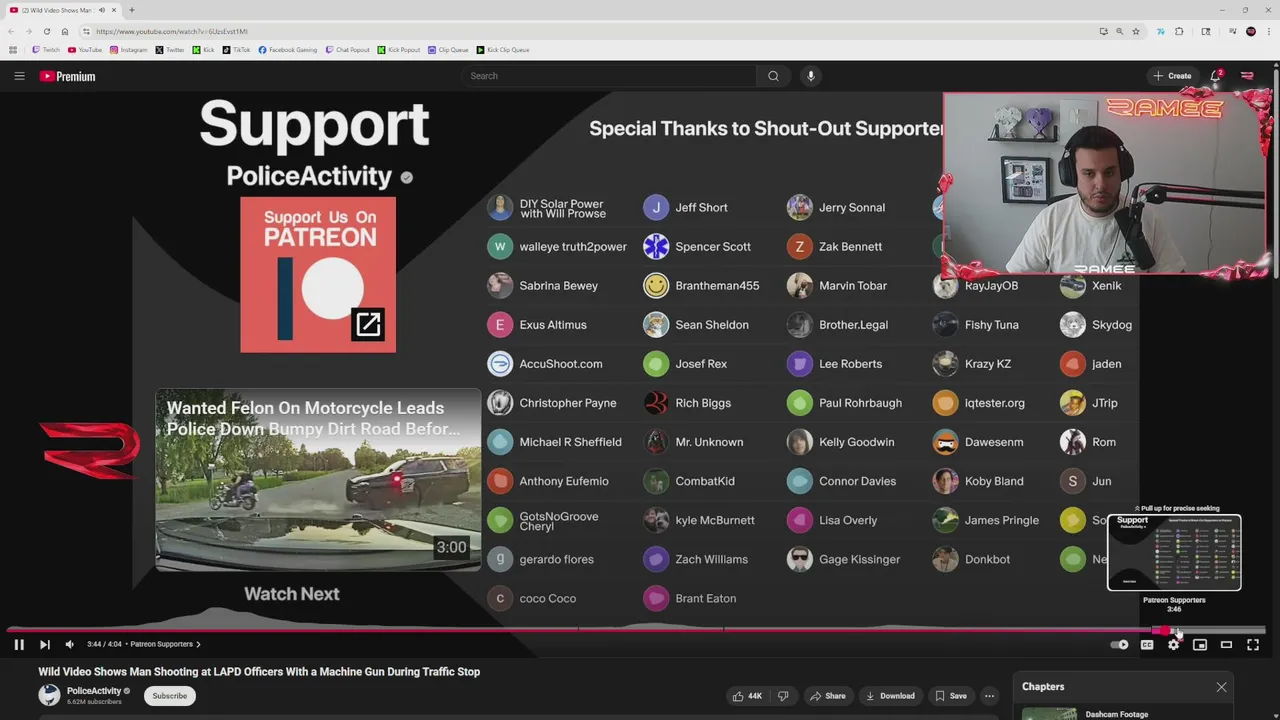The height and width of the screenshot is (720, 1280).
Task: Open the PoliceActivity channel avatar
Action: tap(49, 695)
